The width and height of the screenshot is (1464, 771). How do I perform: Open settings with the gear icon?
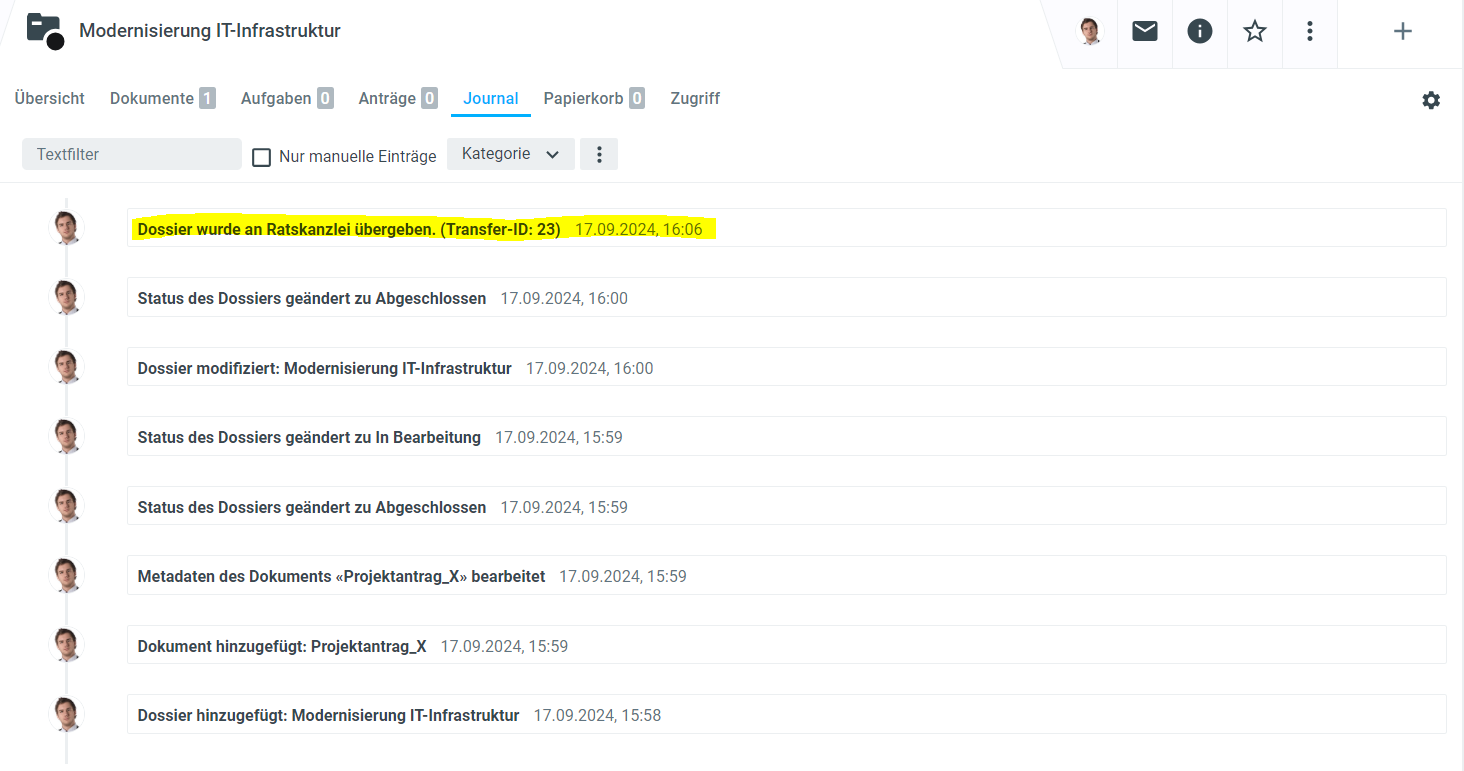click(x=1431, y=100)
